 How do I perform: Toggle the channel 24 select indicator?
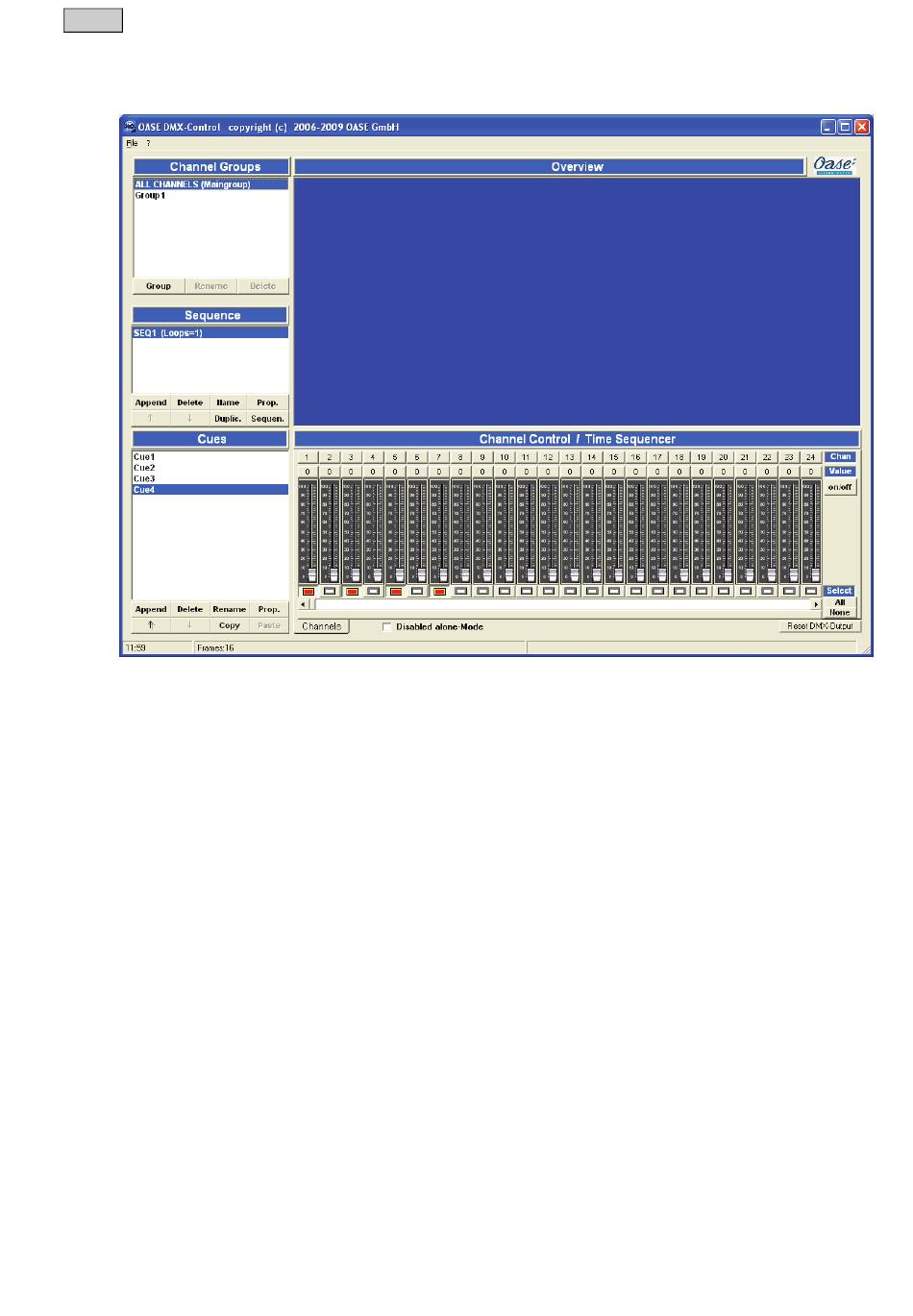pos(811,592)
